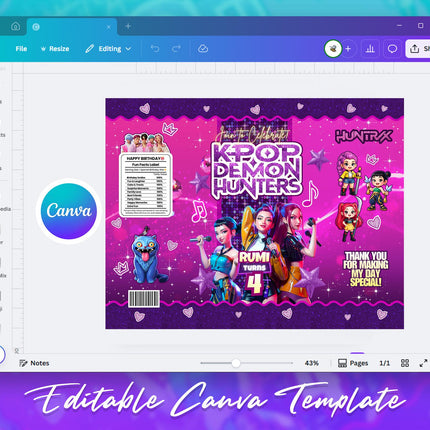
Task: Add collaborator with plus icon
Action: [348, 49]
